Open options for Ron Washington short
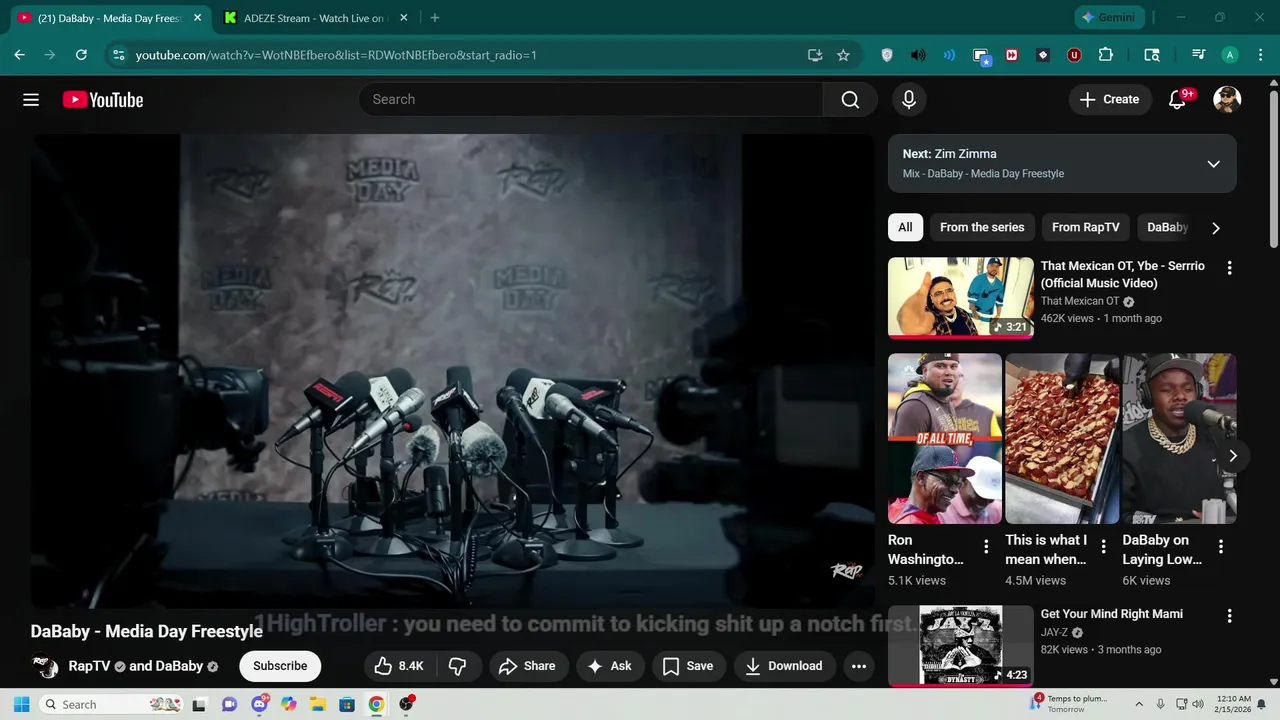The image size is (1280, 720). [x=986, y=546]
